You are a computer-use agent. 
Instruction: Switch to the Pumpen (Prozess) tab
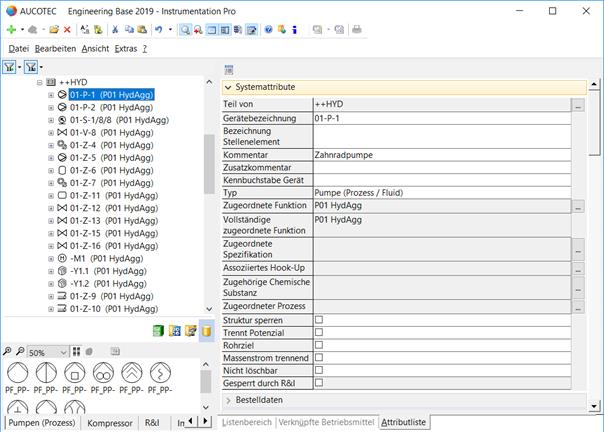tap(42, 423)
